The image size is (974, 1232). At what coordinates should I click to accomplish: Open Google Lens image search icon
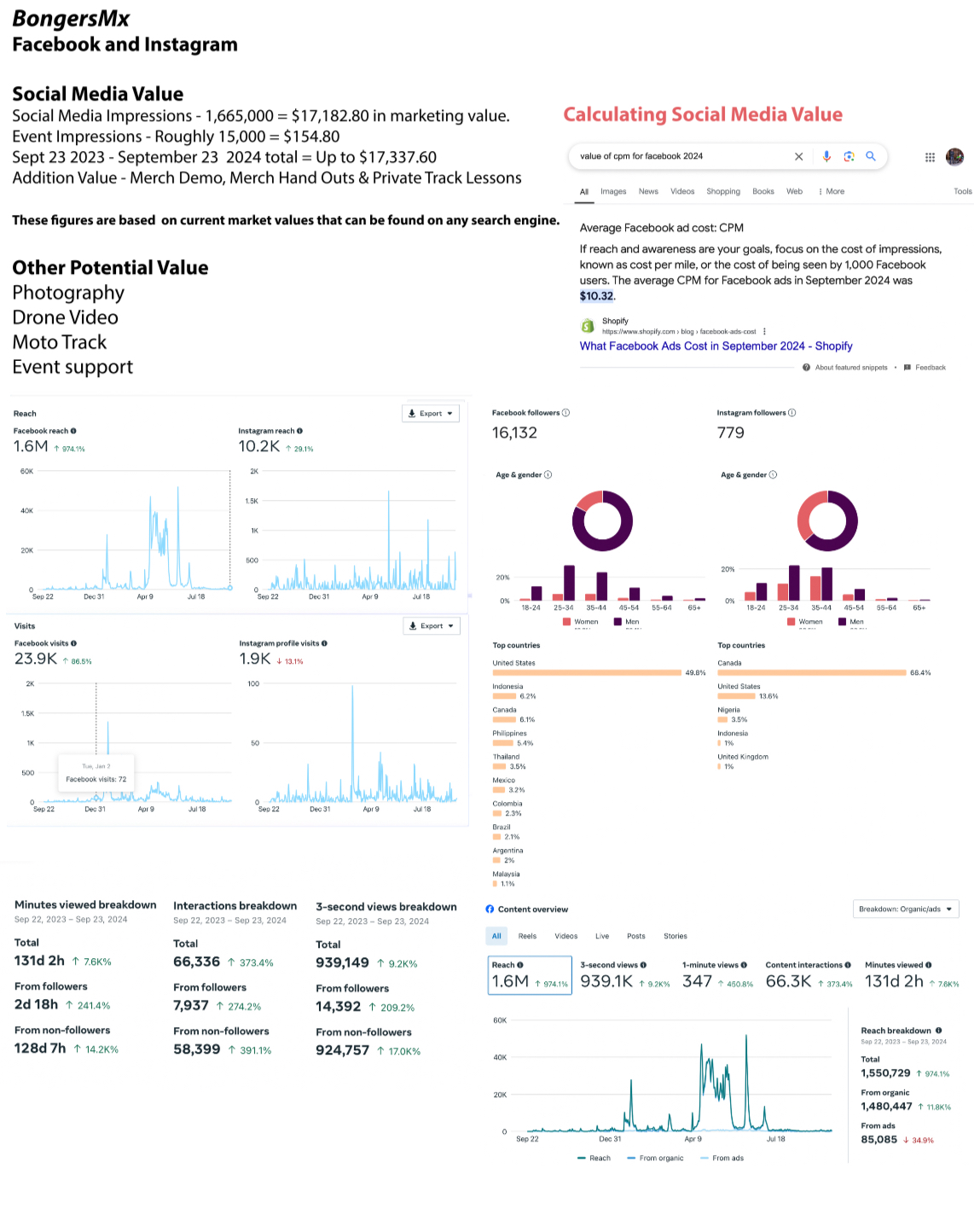click(849, 156)
